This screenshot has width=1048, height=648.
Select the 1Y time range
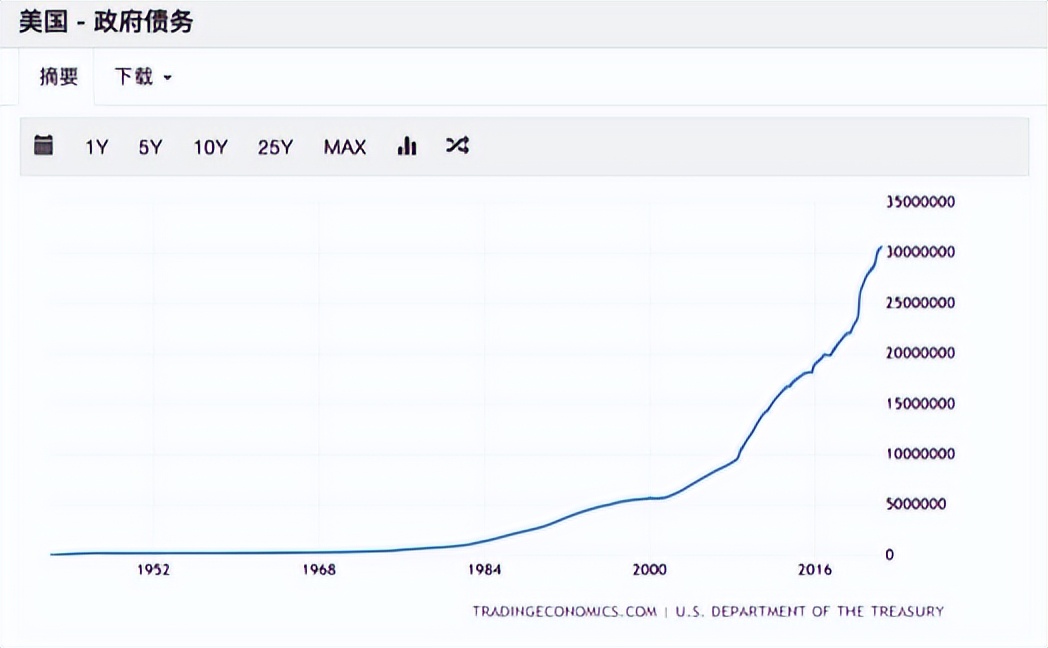point(96,147)
